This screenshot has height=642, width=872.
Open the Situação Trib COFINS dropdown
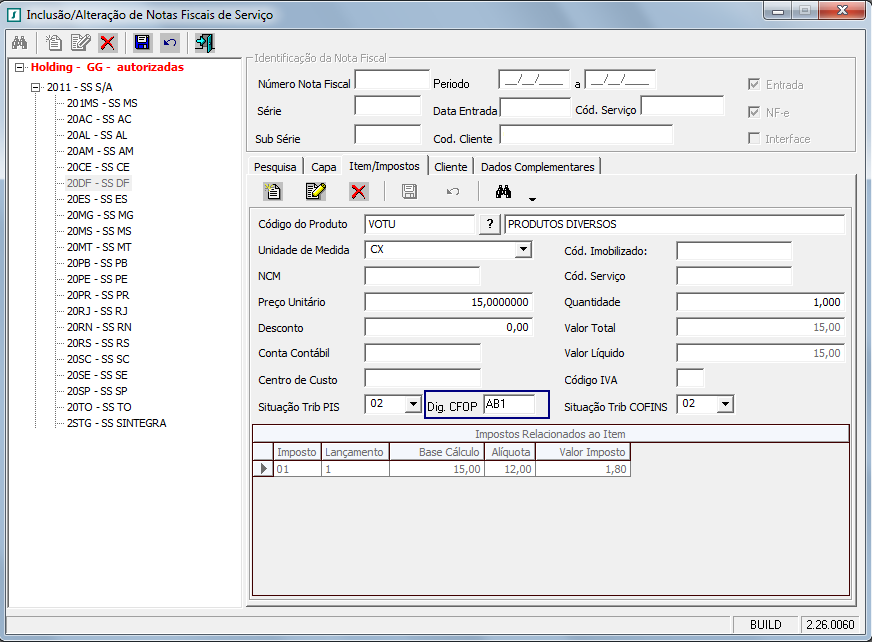pos(725,404)
